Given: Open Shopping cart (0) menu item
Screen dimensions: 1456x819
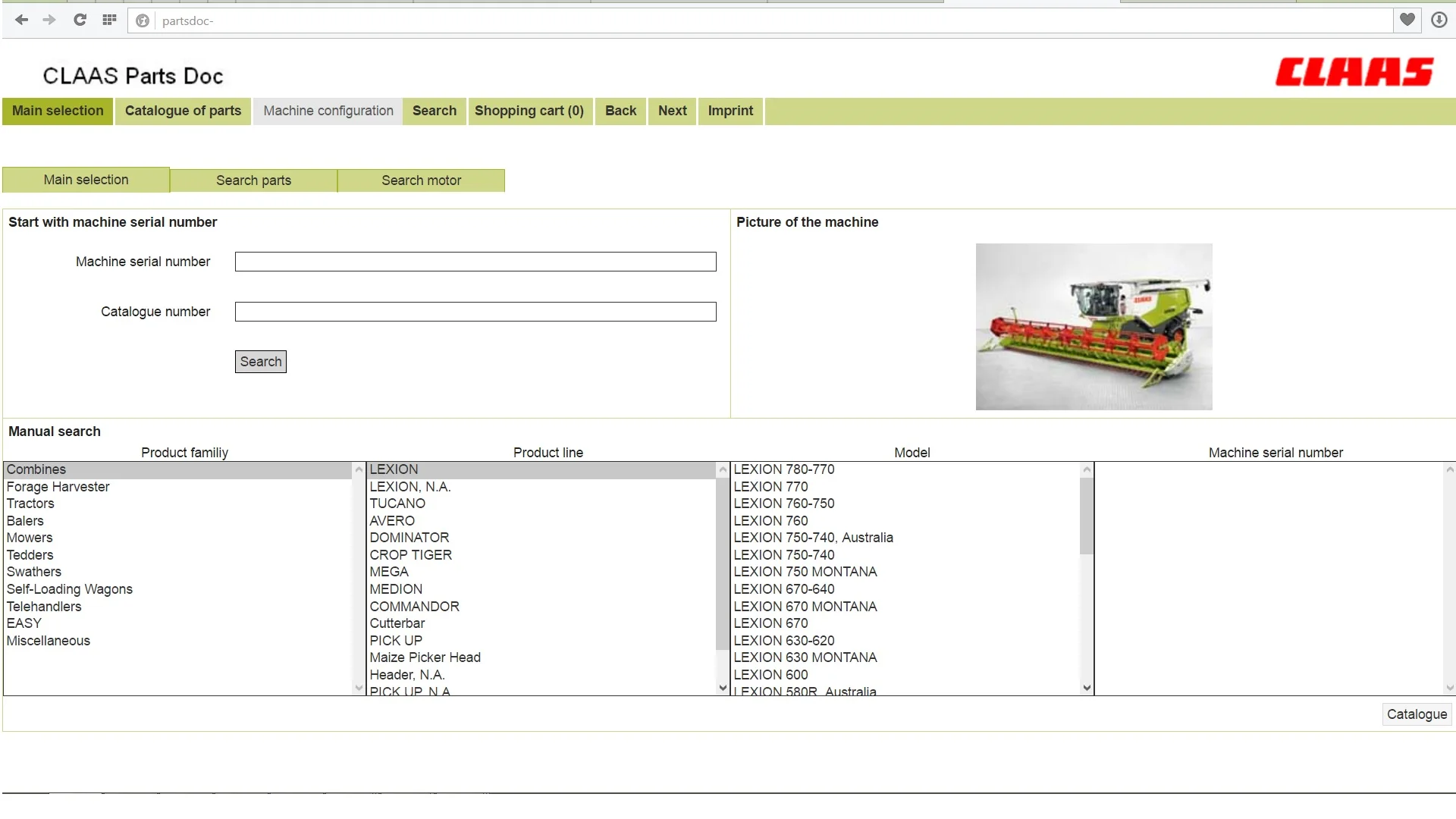Looking at the screenshot, I should click(529, 111).
